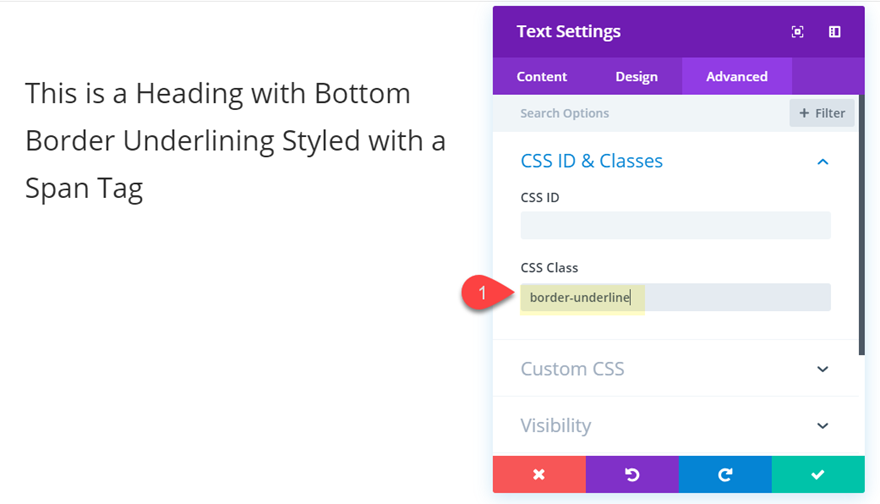Focus the empty CSS ID input
Viewport: 880px width, 504px height.
675,225
